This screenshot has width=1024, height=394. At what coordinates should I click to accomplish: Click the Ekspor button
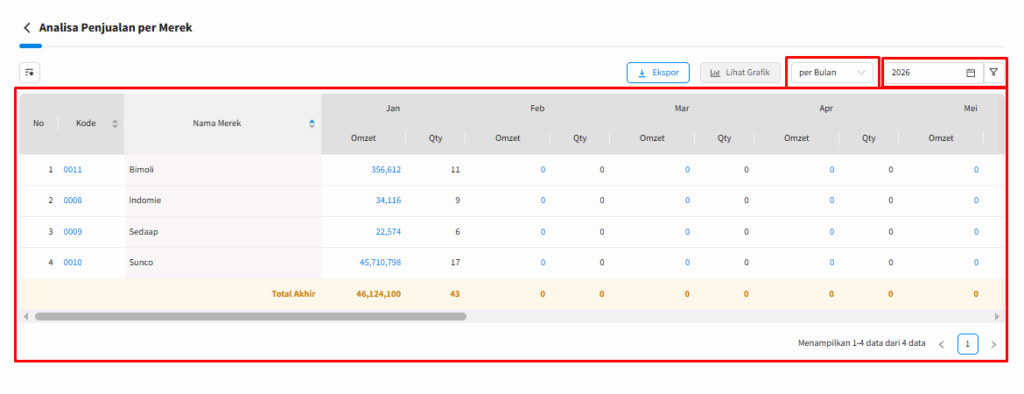[x=658, y=73]
